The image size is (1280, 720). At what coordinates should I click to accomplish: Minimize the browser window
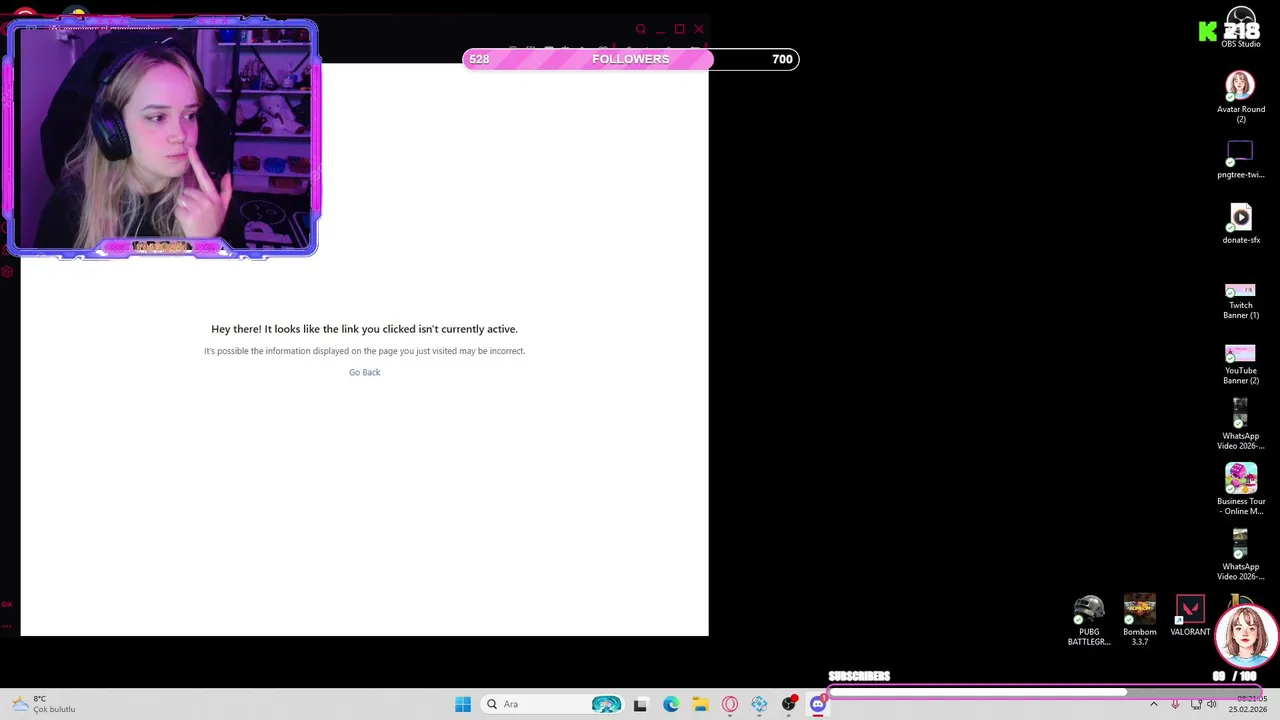tap(660, 29)
